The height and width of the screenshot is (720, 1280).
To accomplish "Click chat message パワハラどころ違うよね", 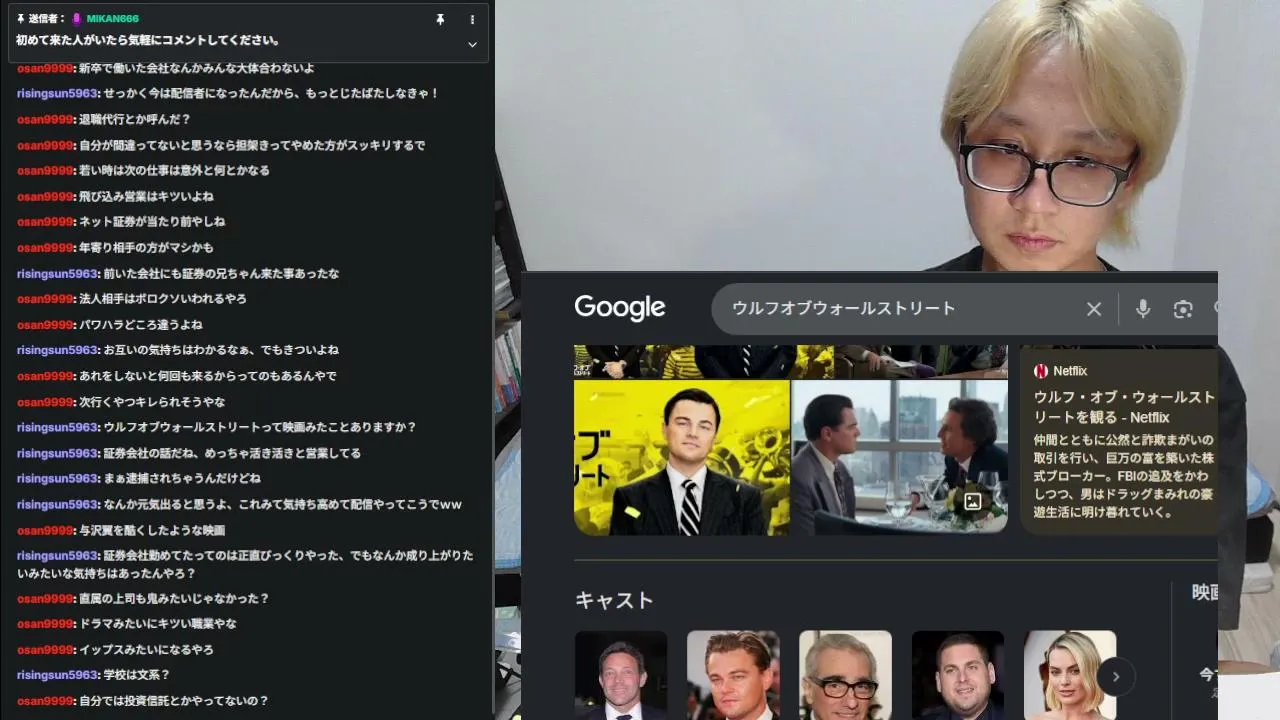I will pyautogui.click(x=141, y=325).
